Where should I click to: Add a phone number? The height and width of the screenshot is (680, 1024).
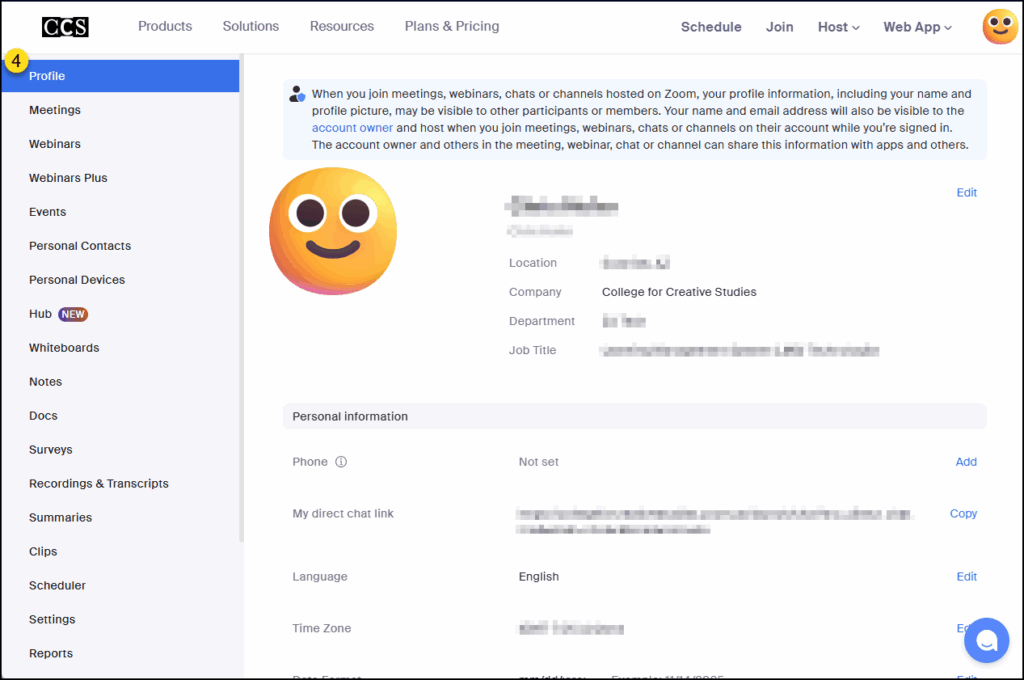[x=965, y=461]
